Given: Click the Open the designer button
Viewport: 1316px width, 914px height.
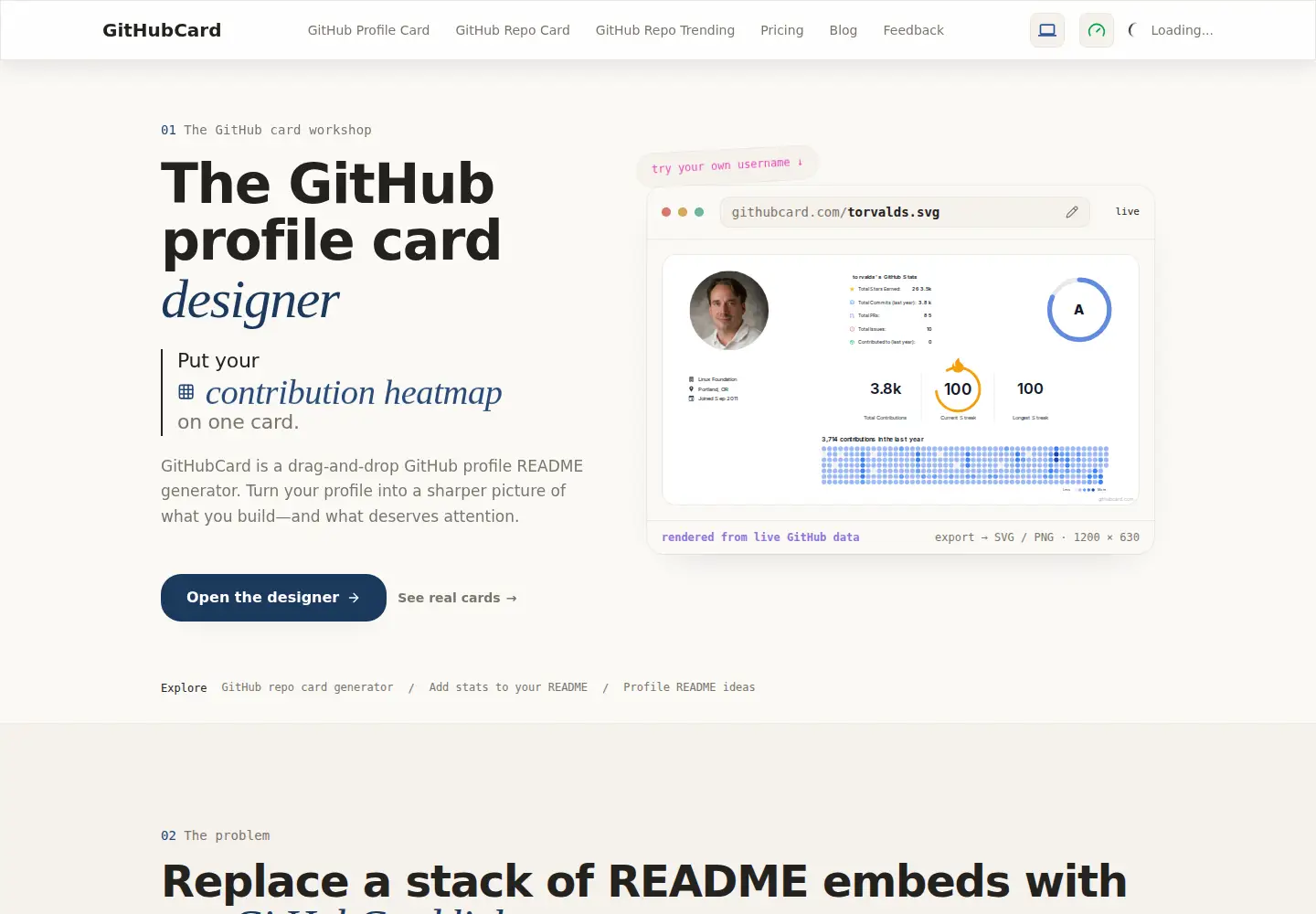Looking at the screenshot, I should coord(273,598).
